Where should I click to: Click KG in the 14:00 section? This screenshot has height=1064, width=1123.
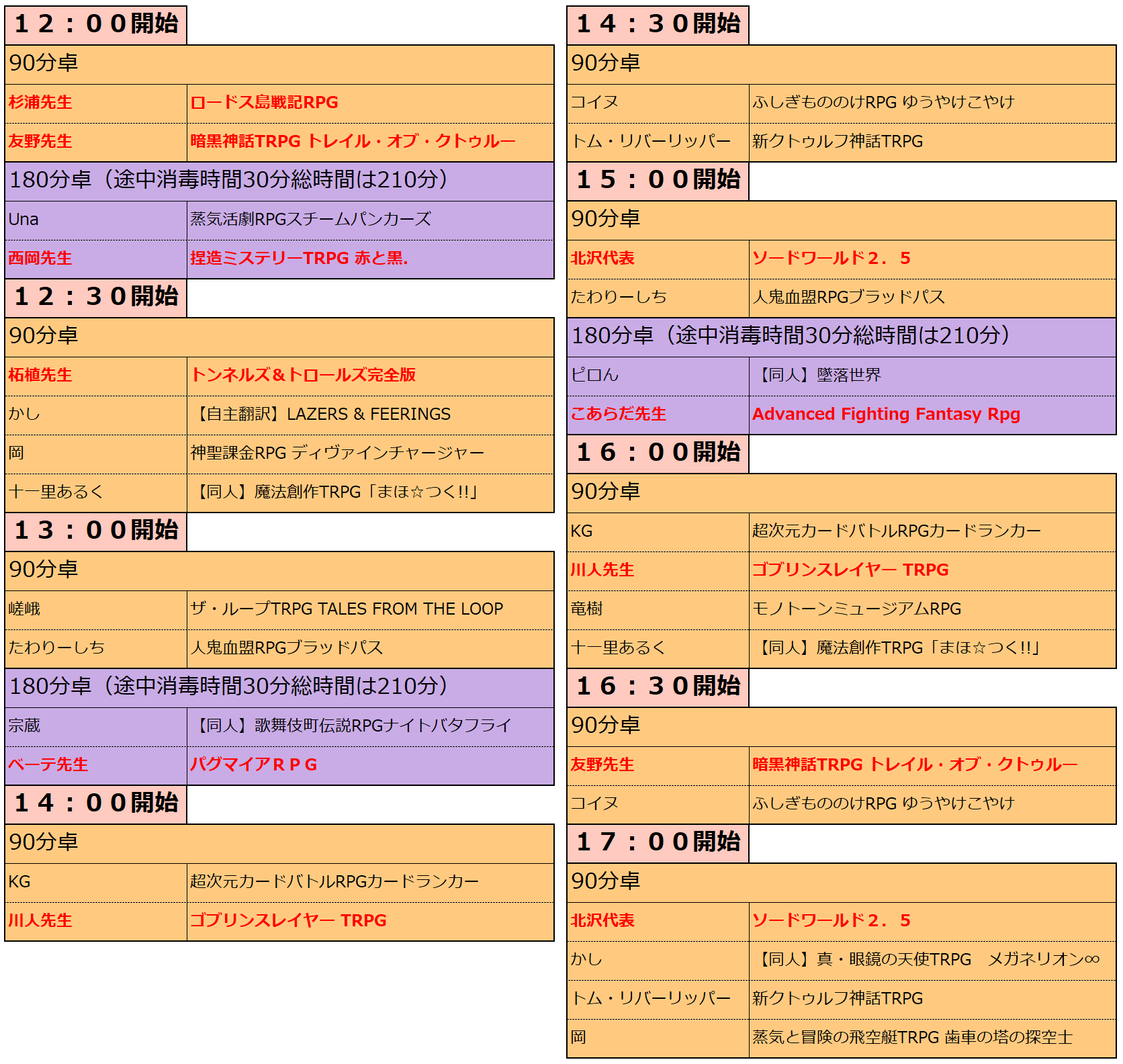click(x=19, y=881)
